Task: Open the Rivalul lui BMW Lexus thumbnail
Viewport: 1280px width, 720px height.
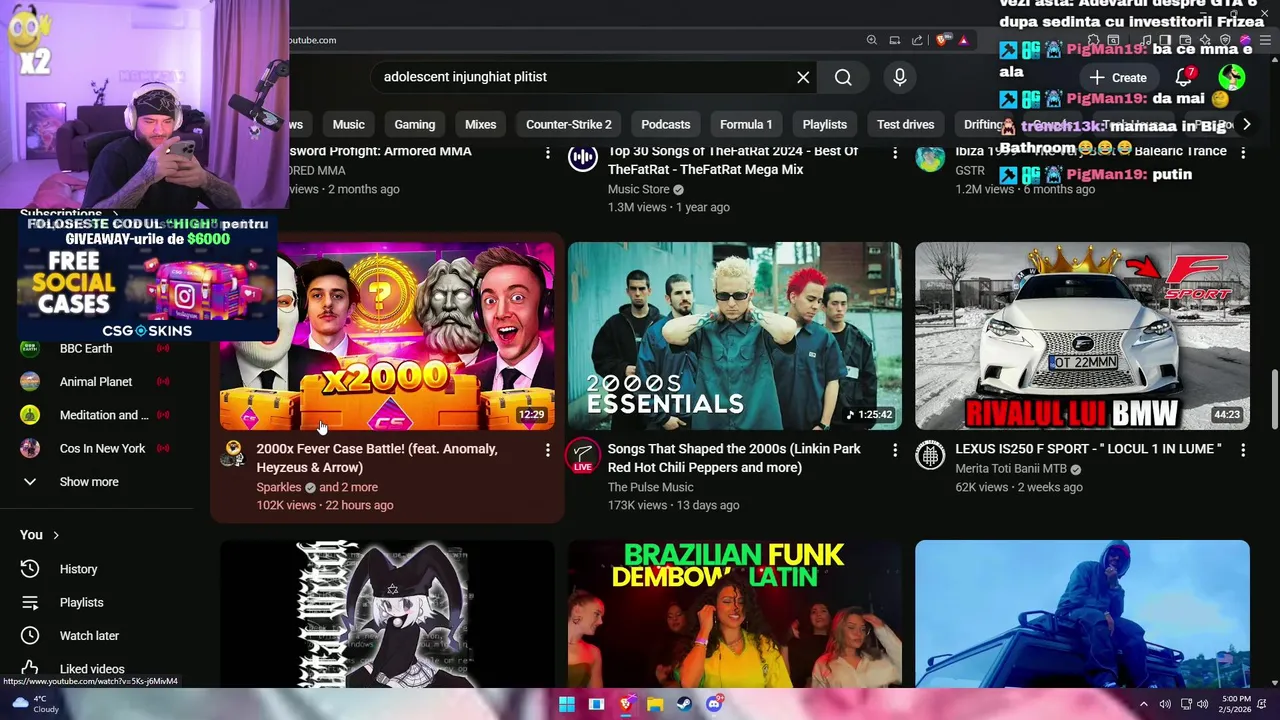Action: 1082,336
